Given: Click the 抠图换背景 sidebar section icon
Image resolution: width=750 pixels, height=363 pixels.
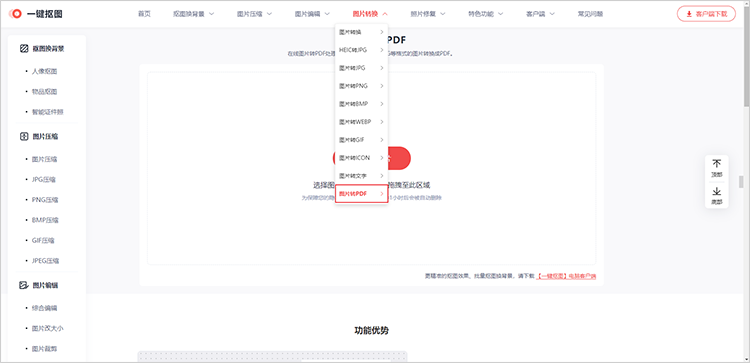Looking at the screenshot, I should click(x=23, y=48).
